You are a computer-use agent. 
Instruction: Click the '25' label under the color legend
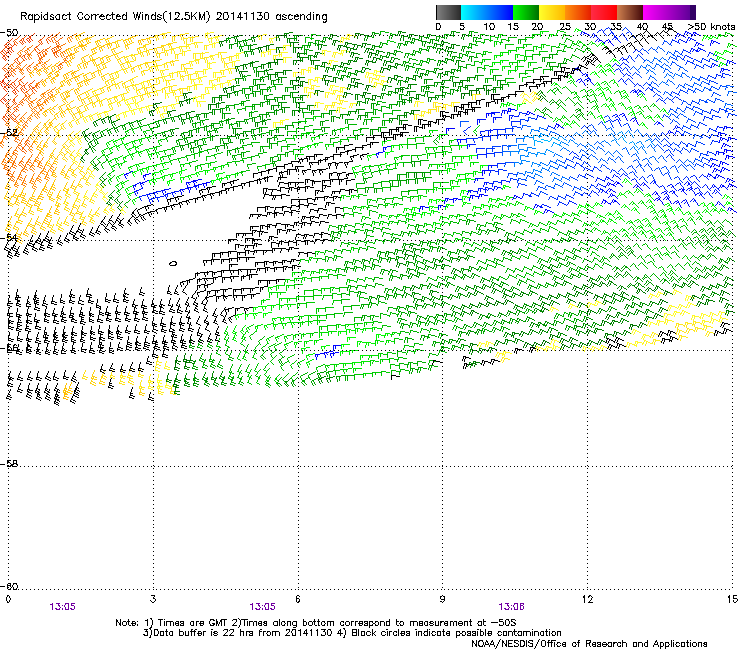pyautogui.click(x=565, y=27)
